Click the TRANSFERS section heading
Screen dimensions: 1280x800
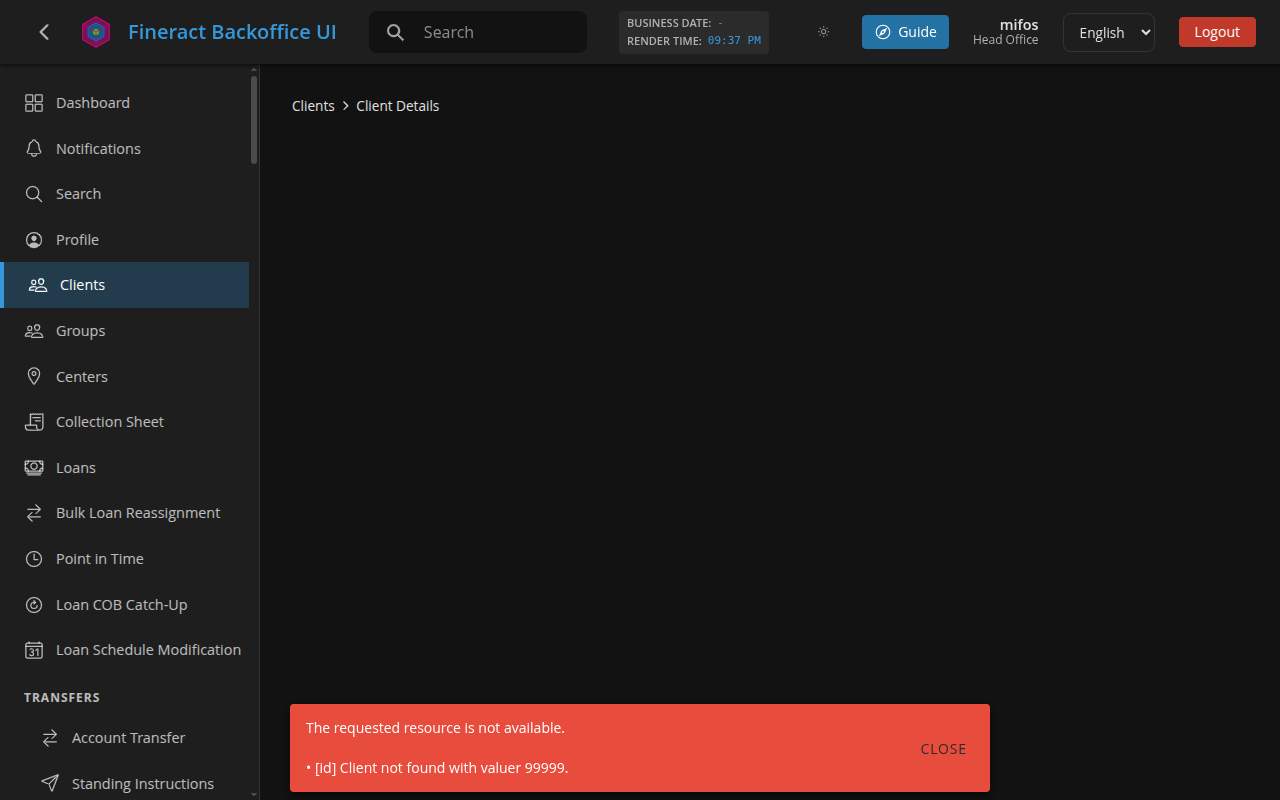[x=62, y=697]
